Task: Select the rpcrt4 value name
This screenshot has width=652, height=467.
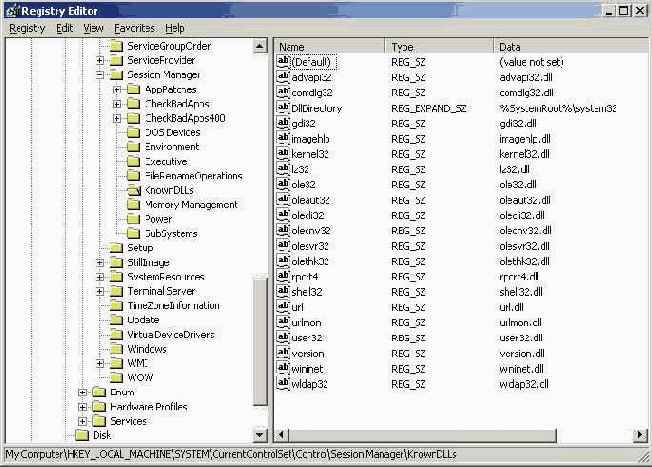Action: [305, 277]
